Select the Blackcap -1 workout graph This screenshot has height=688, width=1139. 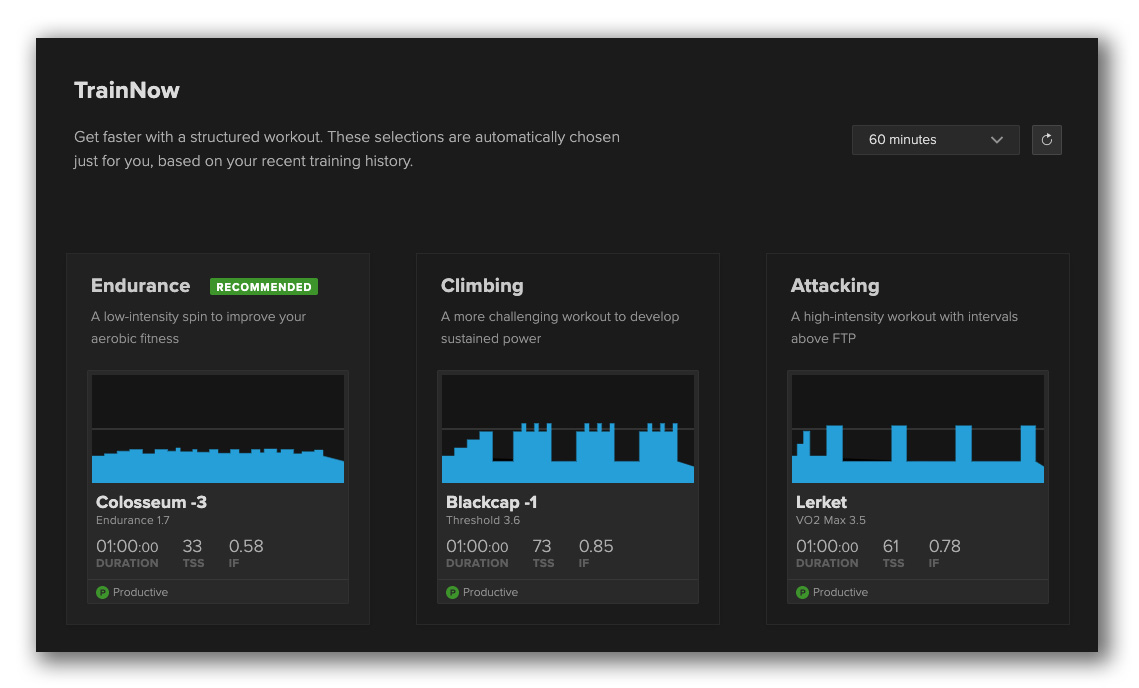point(568,429)
